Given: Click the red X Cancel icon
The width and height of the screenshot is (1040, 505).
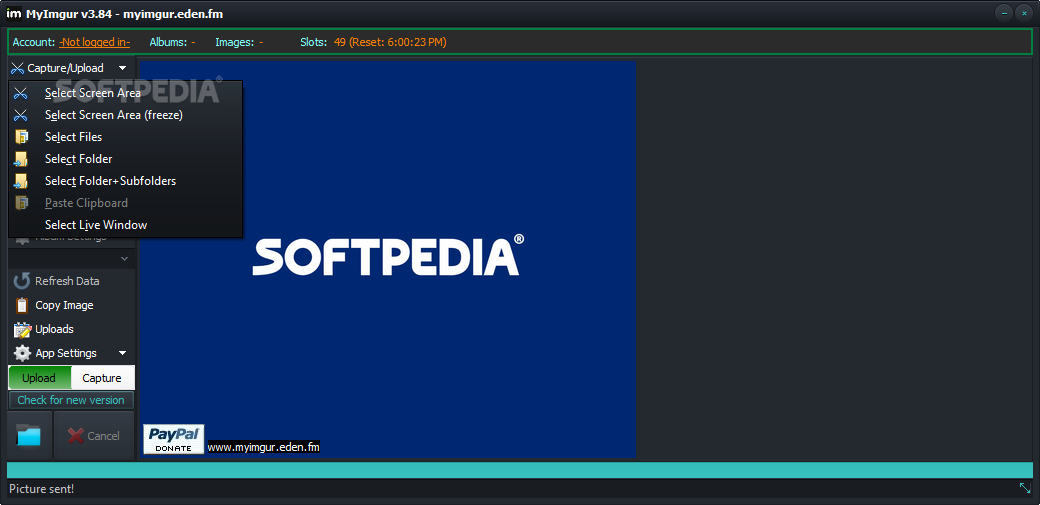Looking at the screenshot, I should (76, 435).
